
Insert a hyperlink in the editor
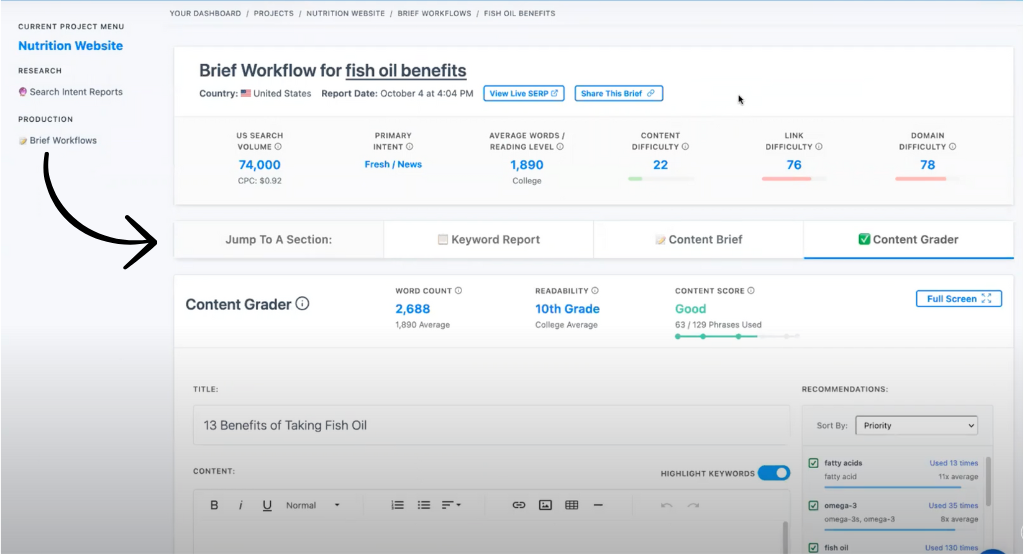tap(519, 505)
